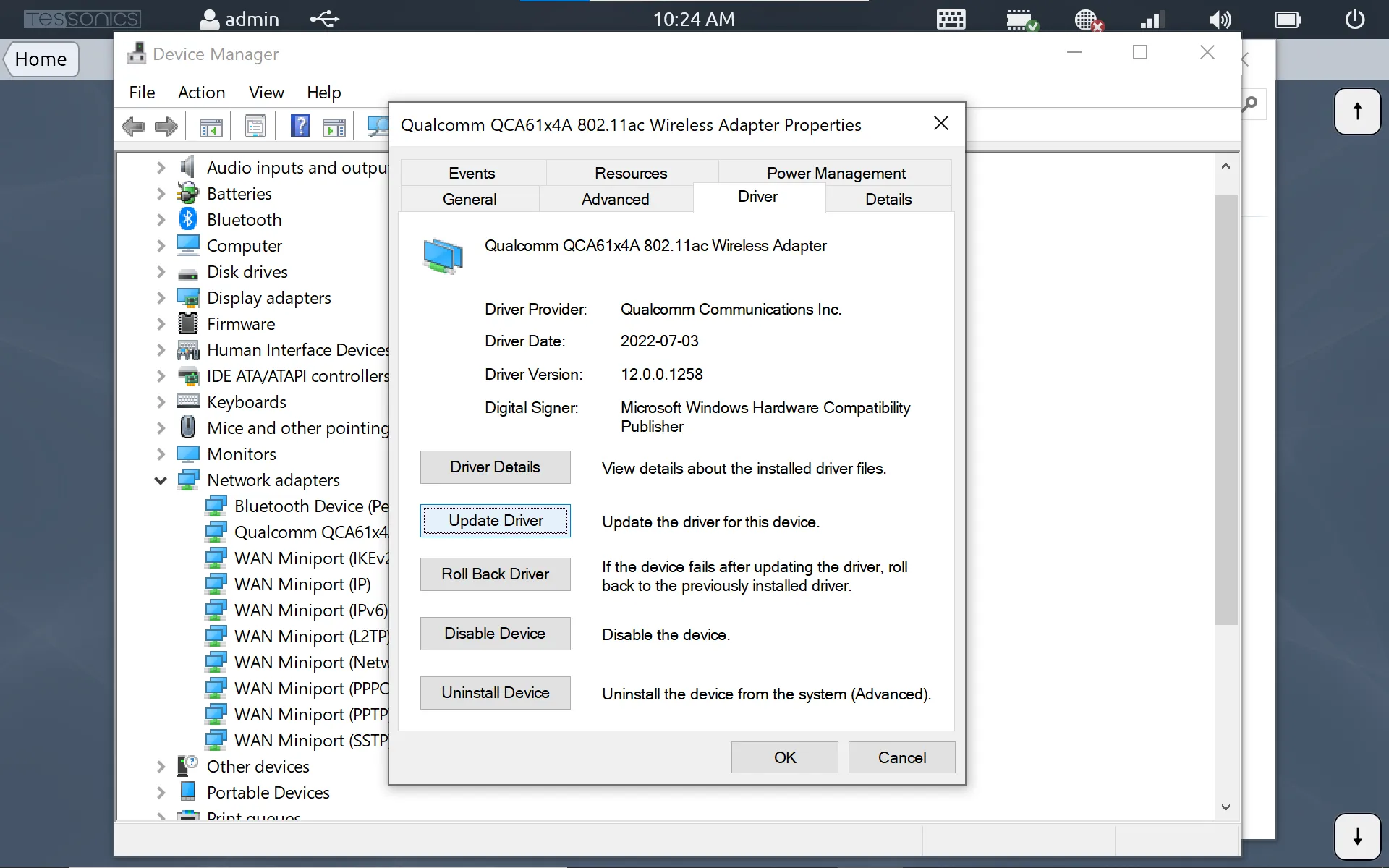This screenshot has width=1389, height=868.
Task: Open the on-screen keyboard from the tray
Action: pos(950,20)
